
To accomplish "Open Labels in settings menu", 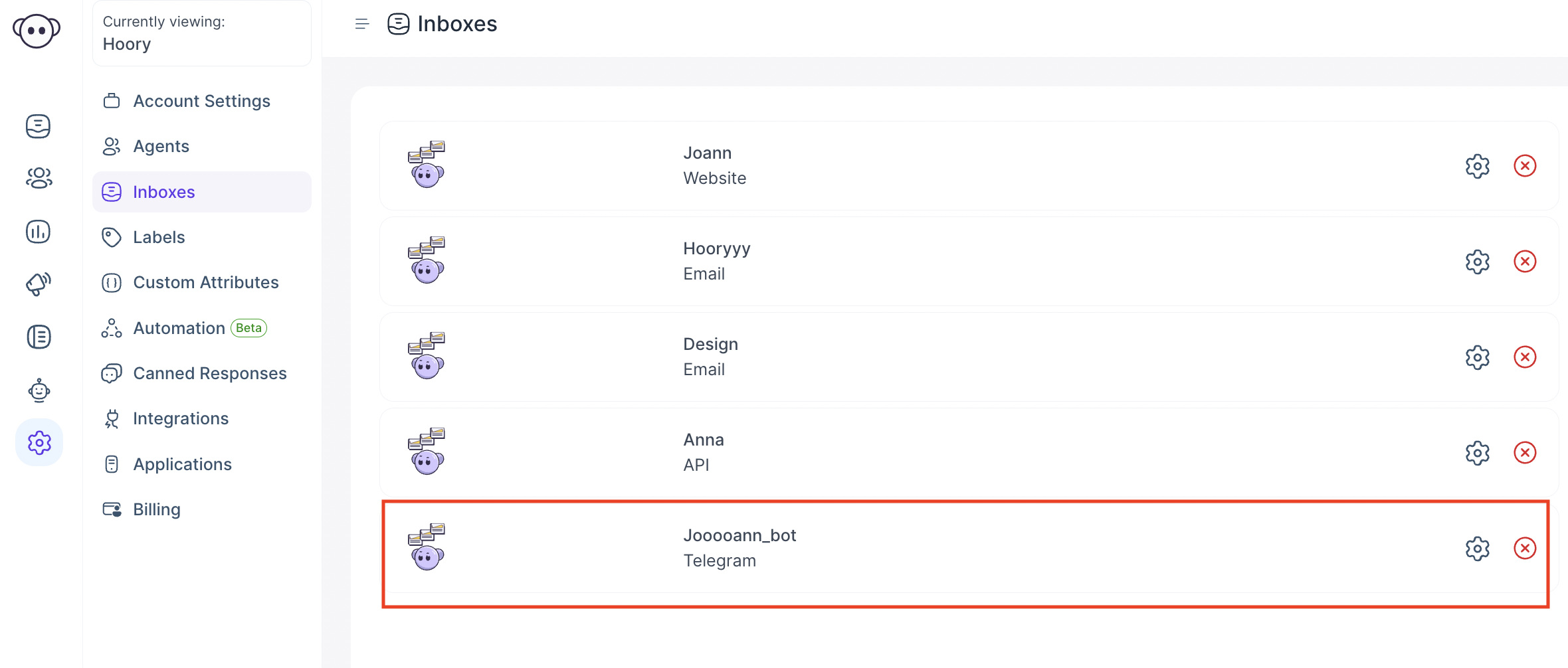I will pos(202,237).
